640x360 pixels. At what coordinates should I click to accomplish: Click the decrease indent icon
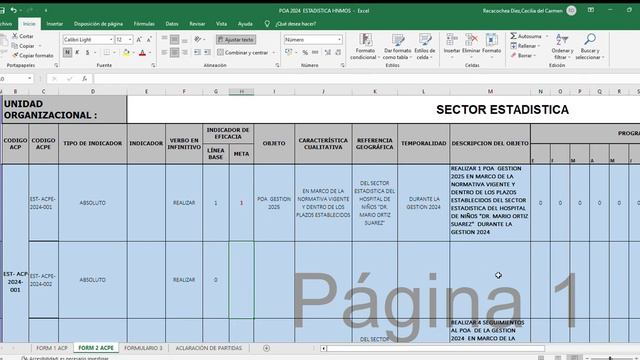pyautogui.click(x=198, y=52)
